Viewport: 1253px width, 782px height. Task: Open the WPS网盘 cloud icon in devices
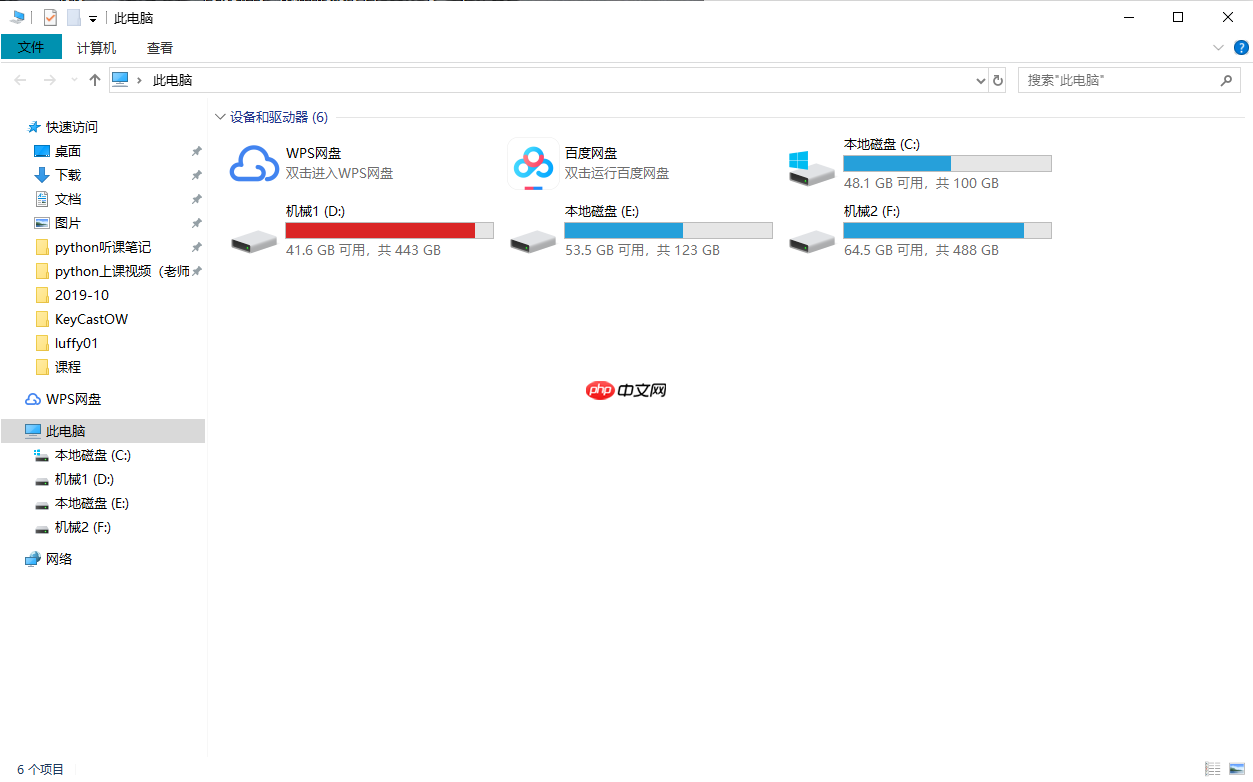tap(254, 164)
